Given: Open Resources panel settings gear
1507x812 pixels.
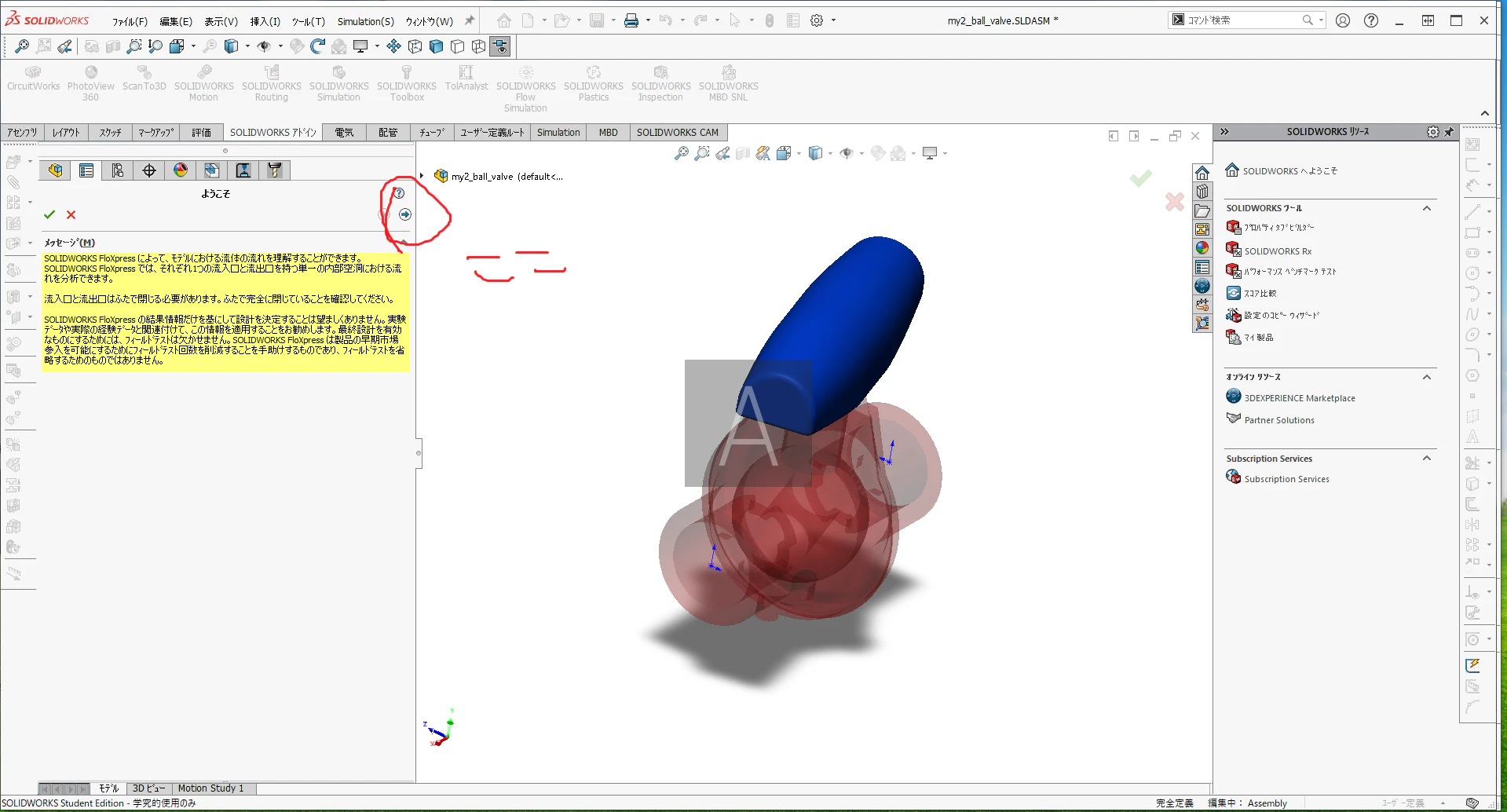Looking at the screenshot, I should (x=1433, y=132).
